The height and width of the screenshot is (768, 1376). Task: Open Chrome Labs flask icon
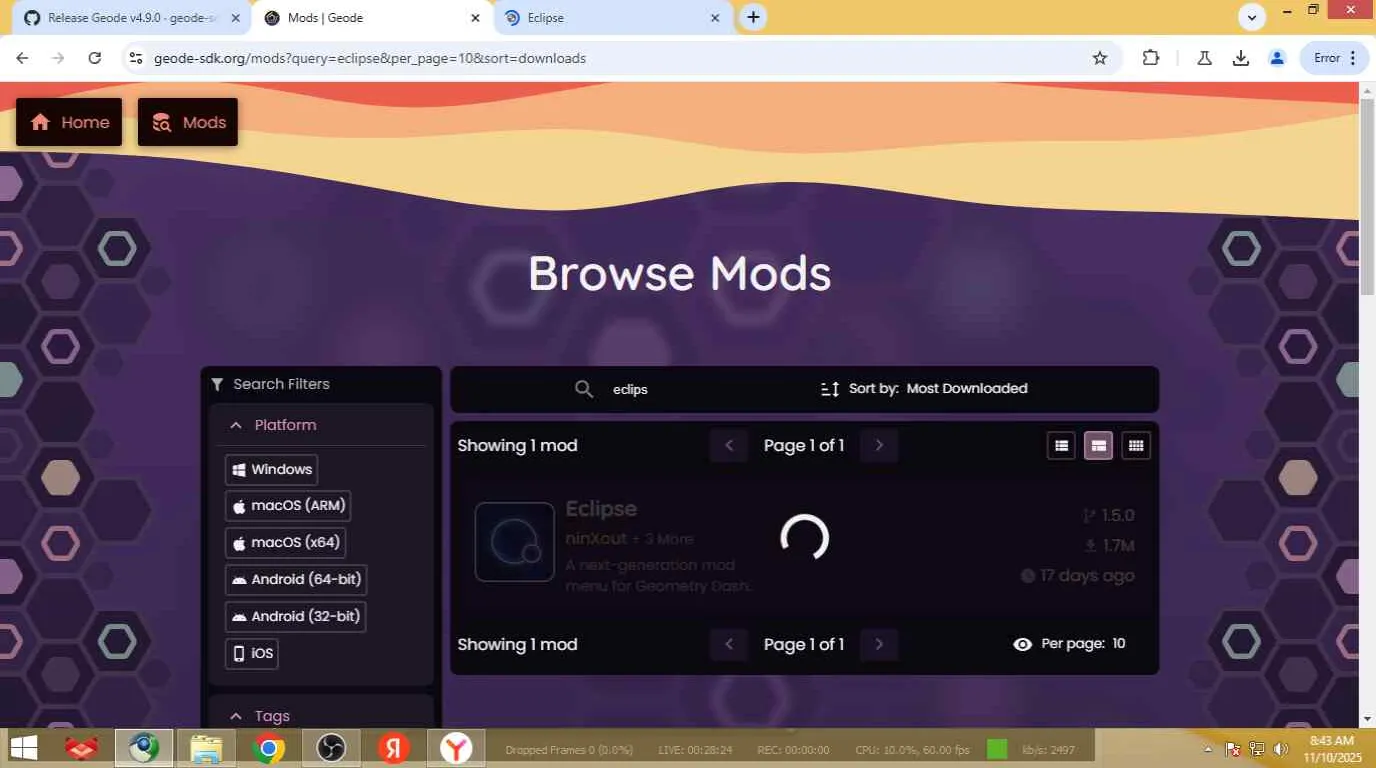(x=1205, y=58)
